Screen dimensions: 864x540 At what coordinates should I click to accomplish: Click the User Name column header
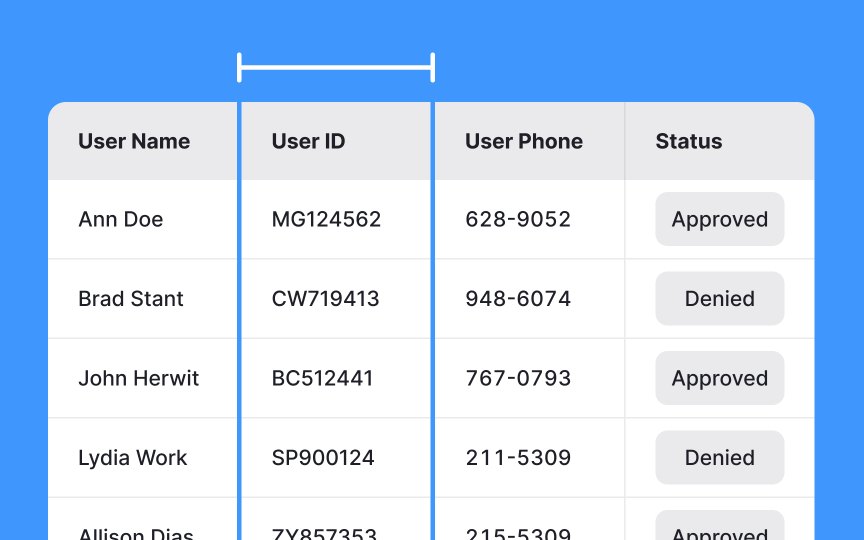(x=134, y=142)
